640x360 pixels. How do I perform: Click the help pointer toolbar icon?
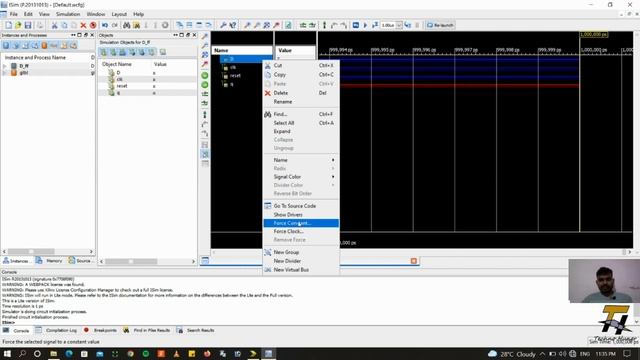233,25
